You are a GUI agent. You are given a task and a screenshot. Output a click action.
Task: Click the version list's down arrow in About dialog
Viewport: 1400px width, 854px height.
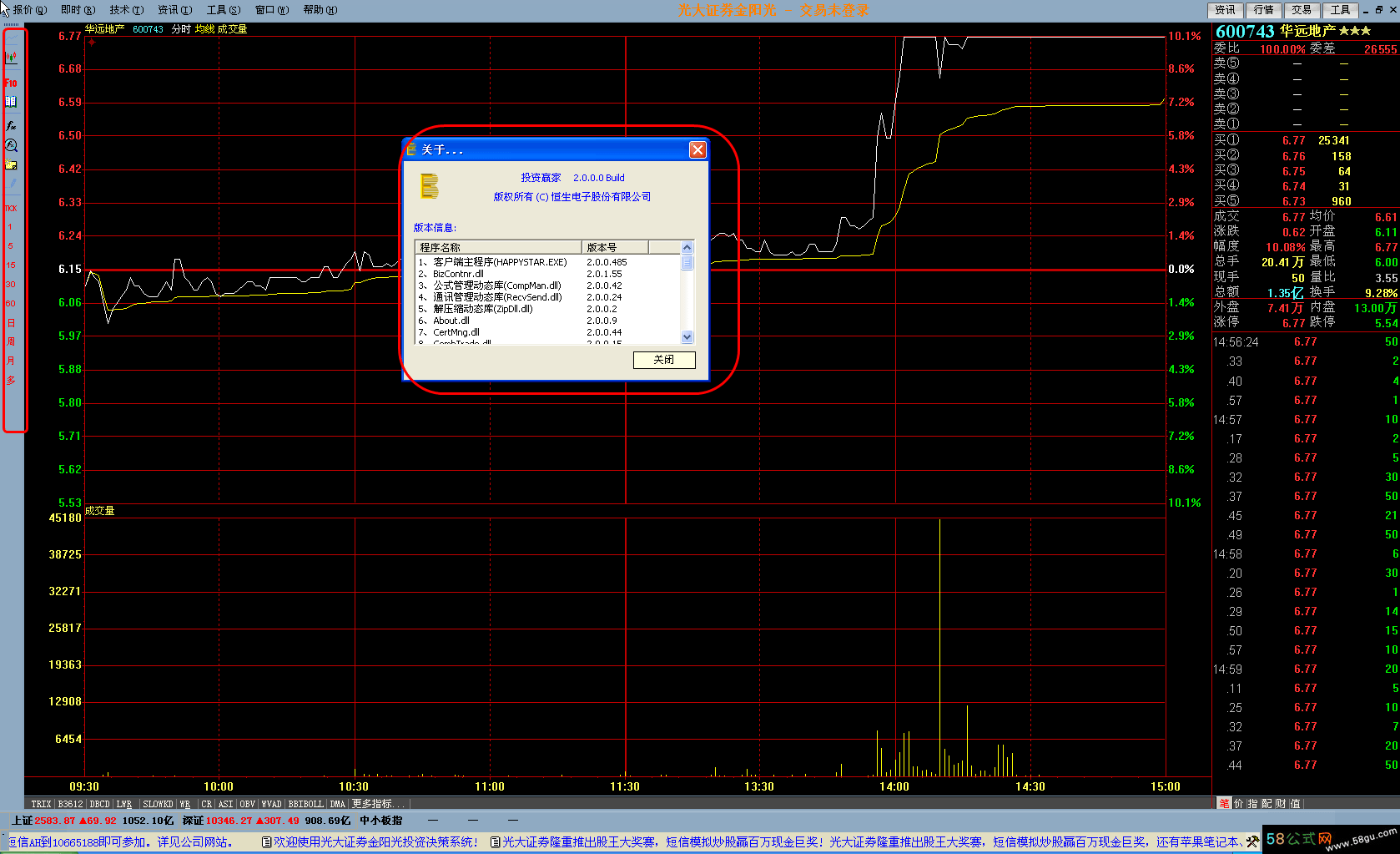pos(687,337)
